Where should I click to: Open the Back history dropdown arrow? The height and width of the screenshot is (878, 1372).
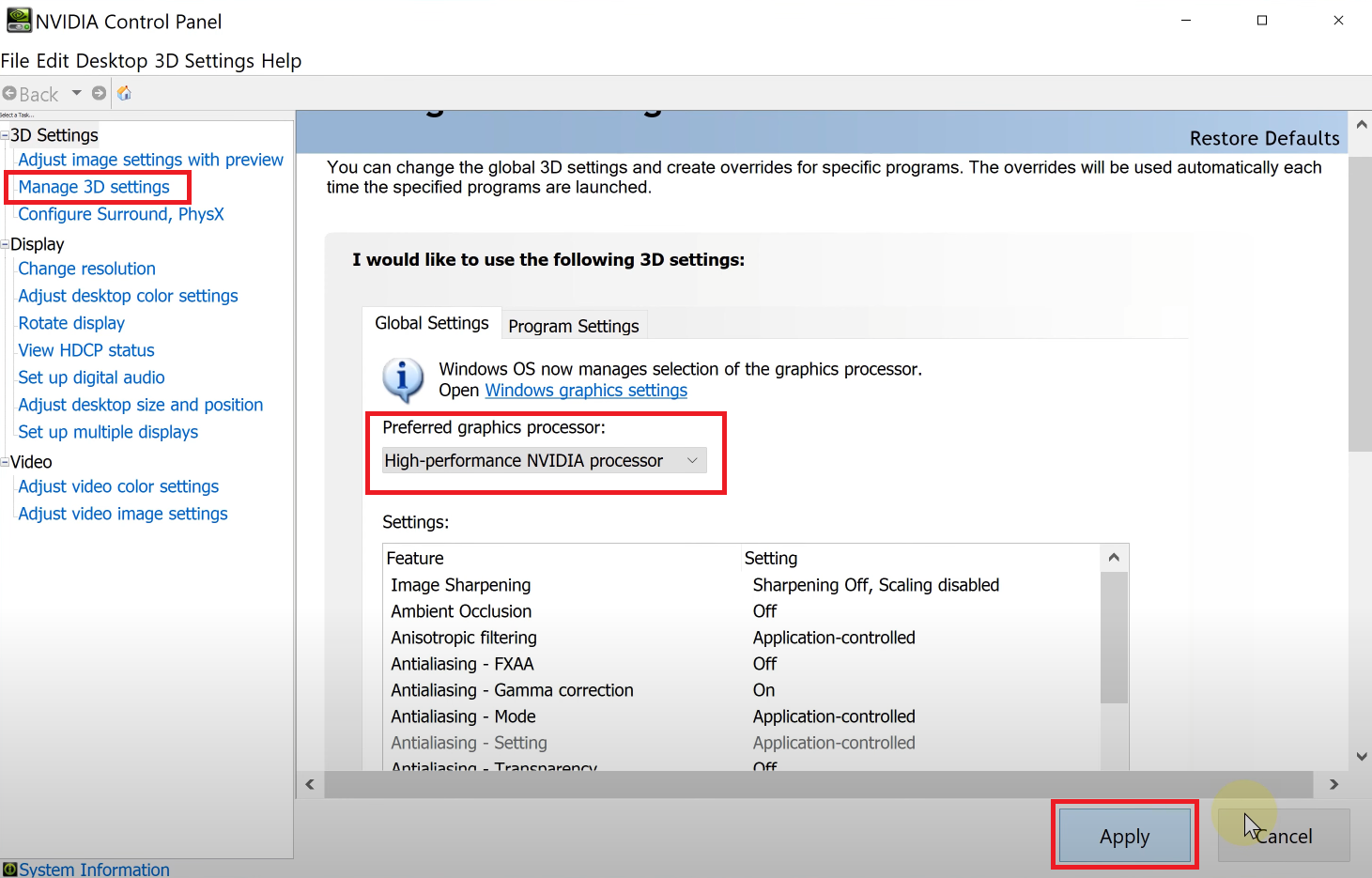pyautogui.click(x=77, y=93)
